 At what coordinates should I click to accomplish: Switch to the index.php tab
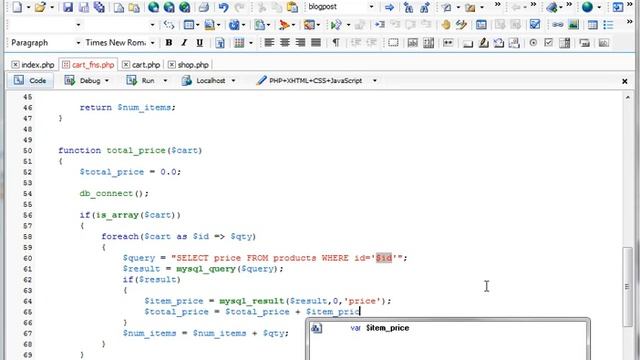[x=38, y=65]
